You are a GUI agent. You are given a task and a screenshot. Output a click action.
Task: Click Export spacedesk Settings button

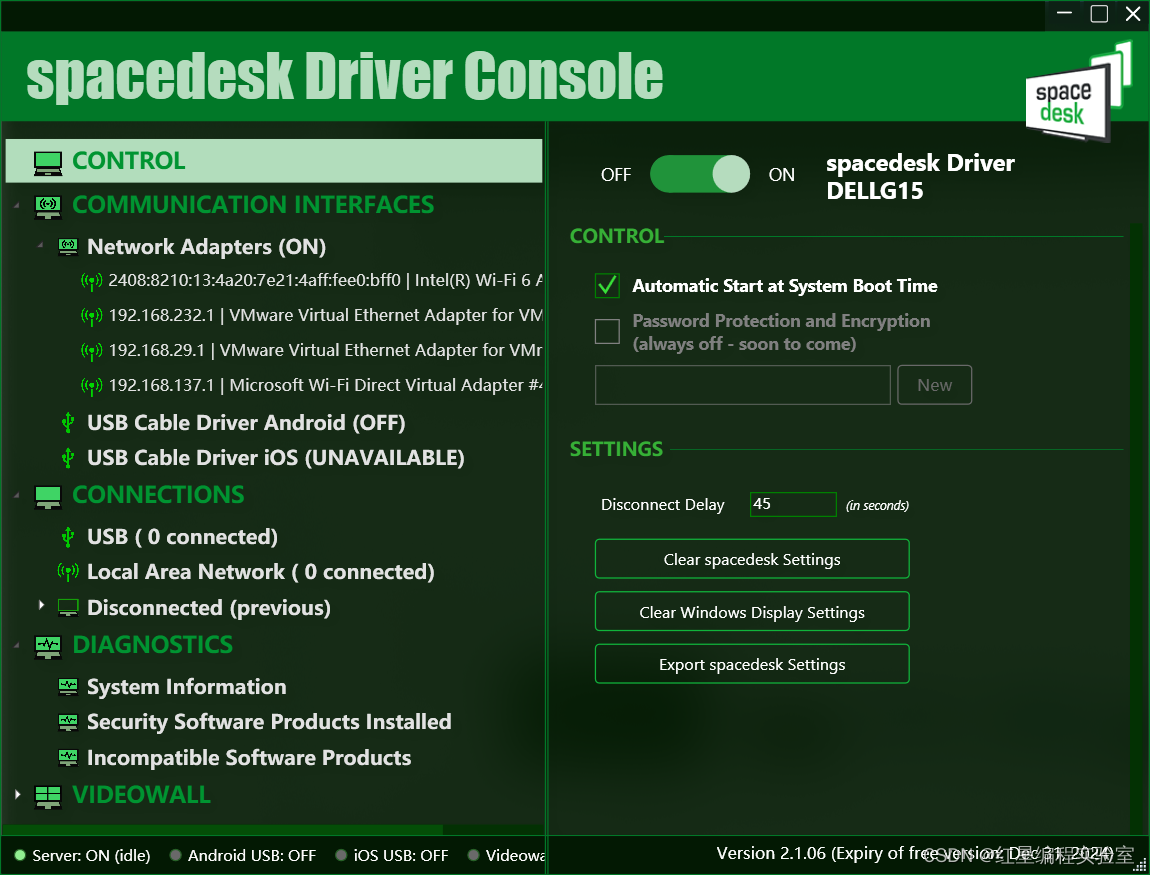pos(752,664)
